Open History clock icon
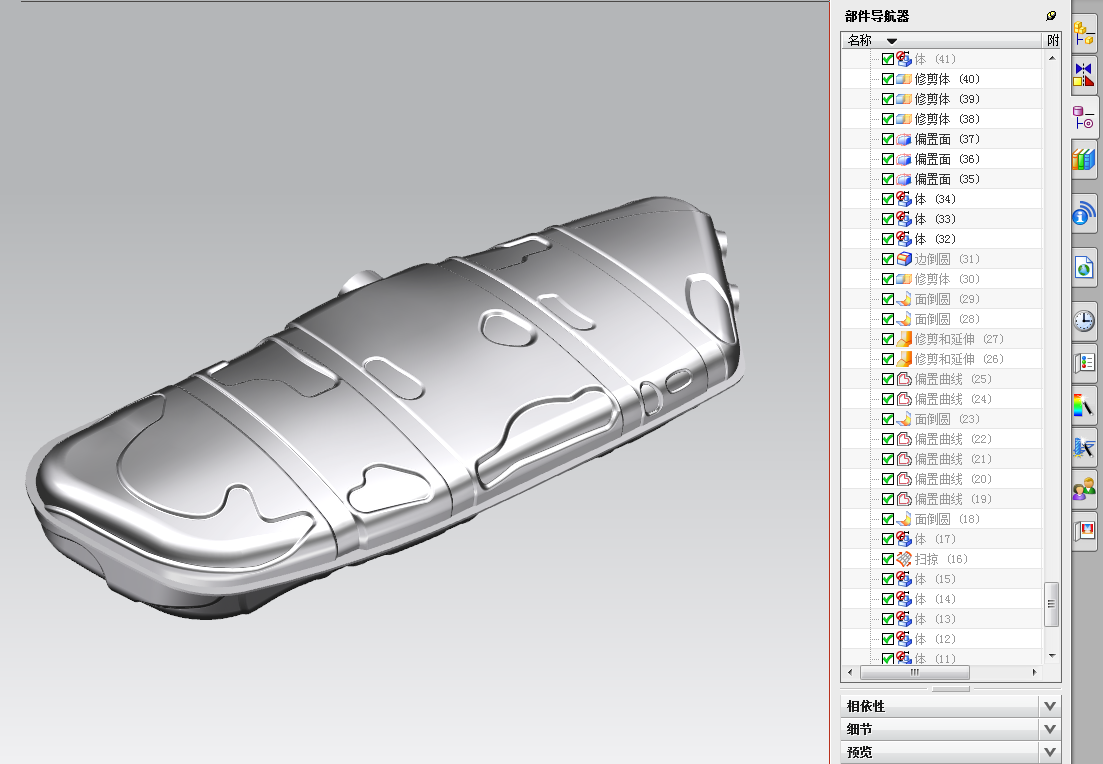Screen dimensions: 1103x764 tap(1084, 321)
